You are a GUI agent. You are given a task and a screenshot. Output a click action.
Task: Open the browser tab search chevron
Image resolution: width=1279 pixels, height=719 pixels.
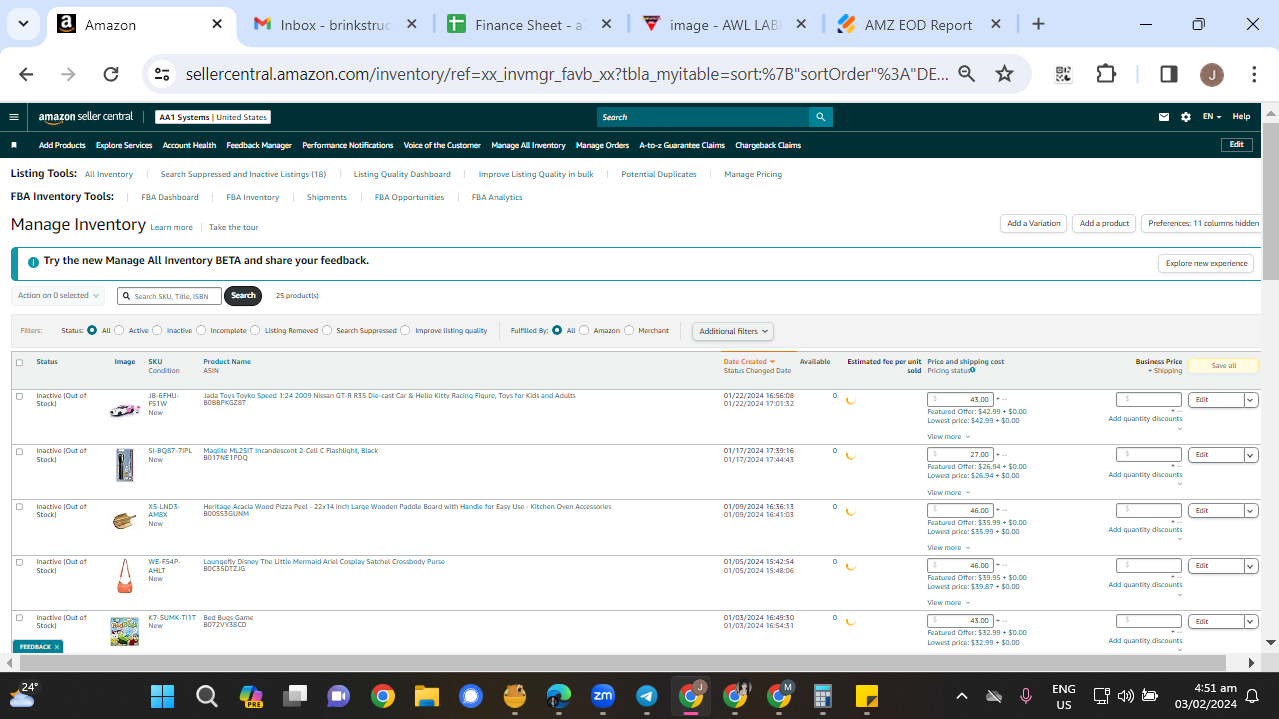[23, 24]
